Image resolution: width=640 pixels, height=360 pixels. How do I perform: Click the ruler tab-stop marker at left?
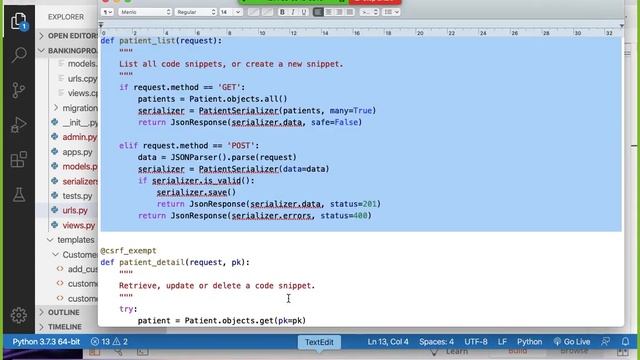coord(101,25)
